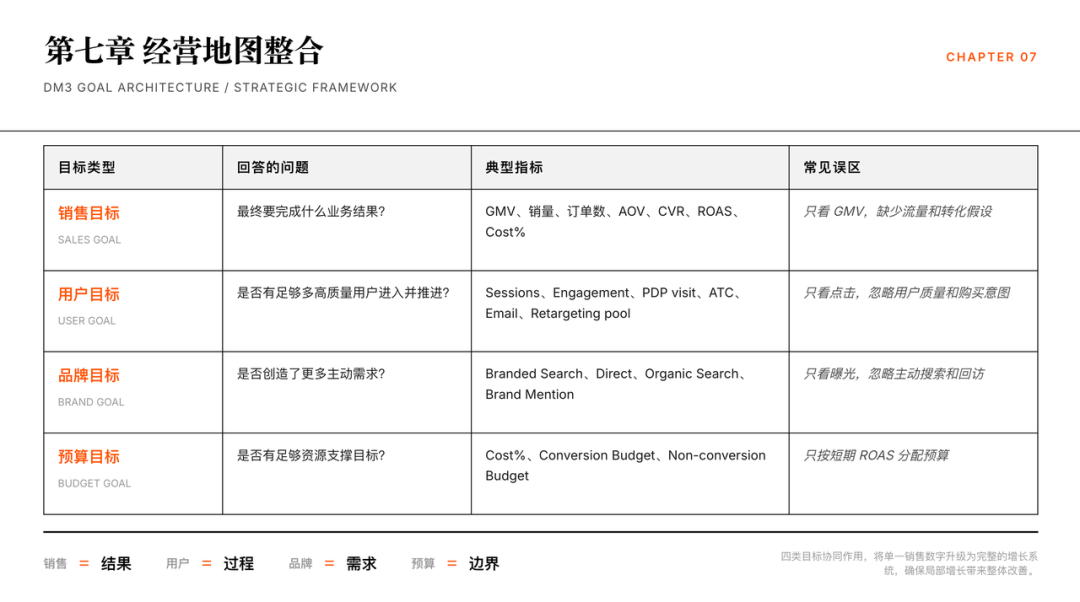
Task: Click the BRAND GOAL sublabel
Action: [x=91, y=402]
